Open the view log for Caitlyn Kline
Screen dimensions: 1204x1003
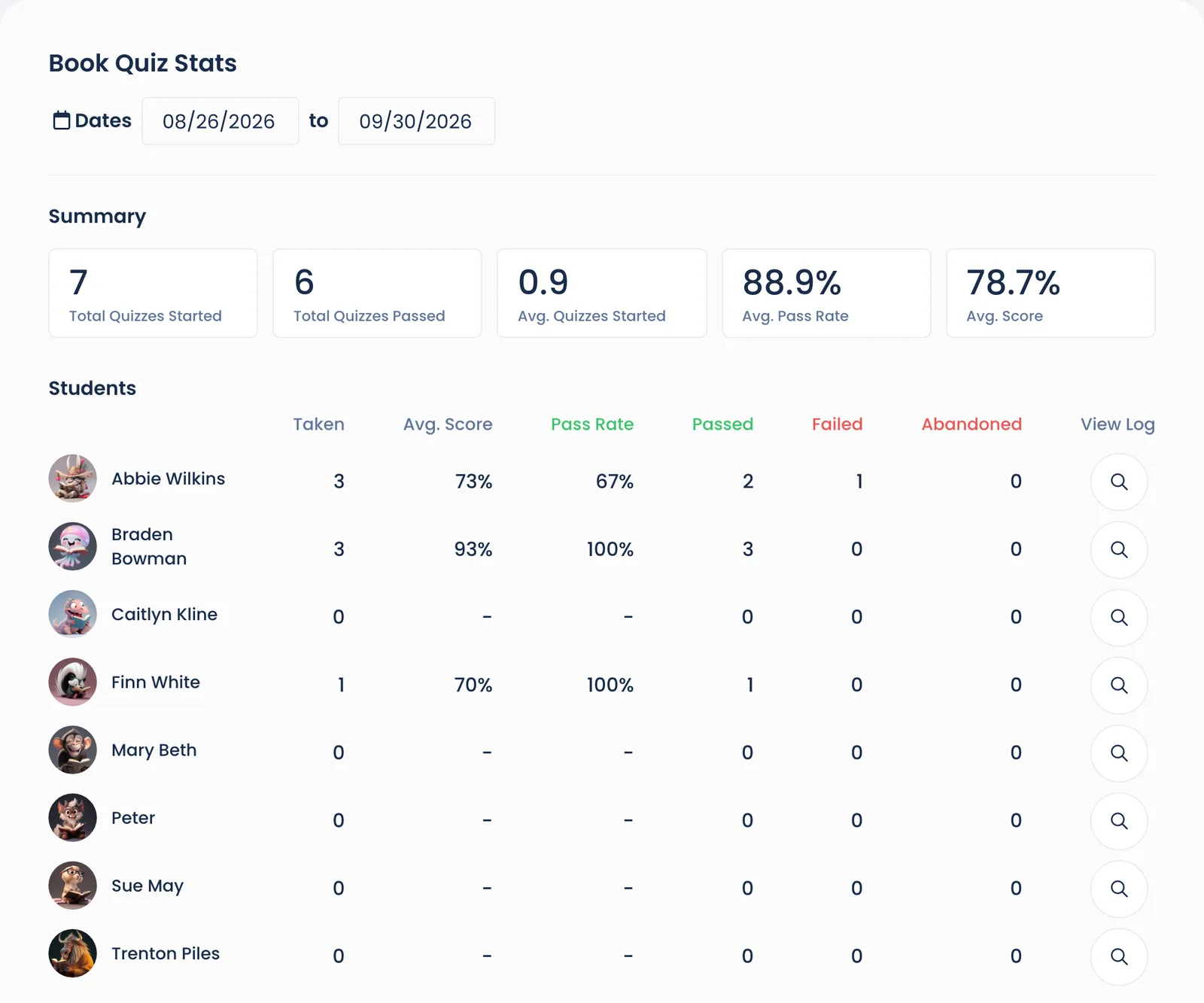pos(1119,617)
